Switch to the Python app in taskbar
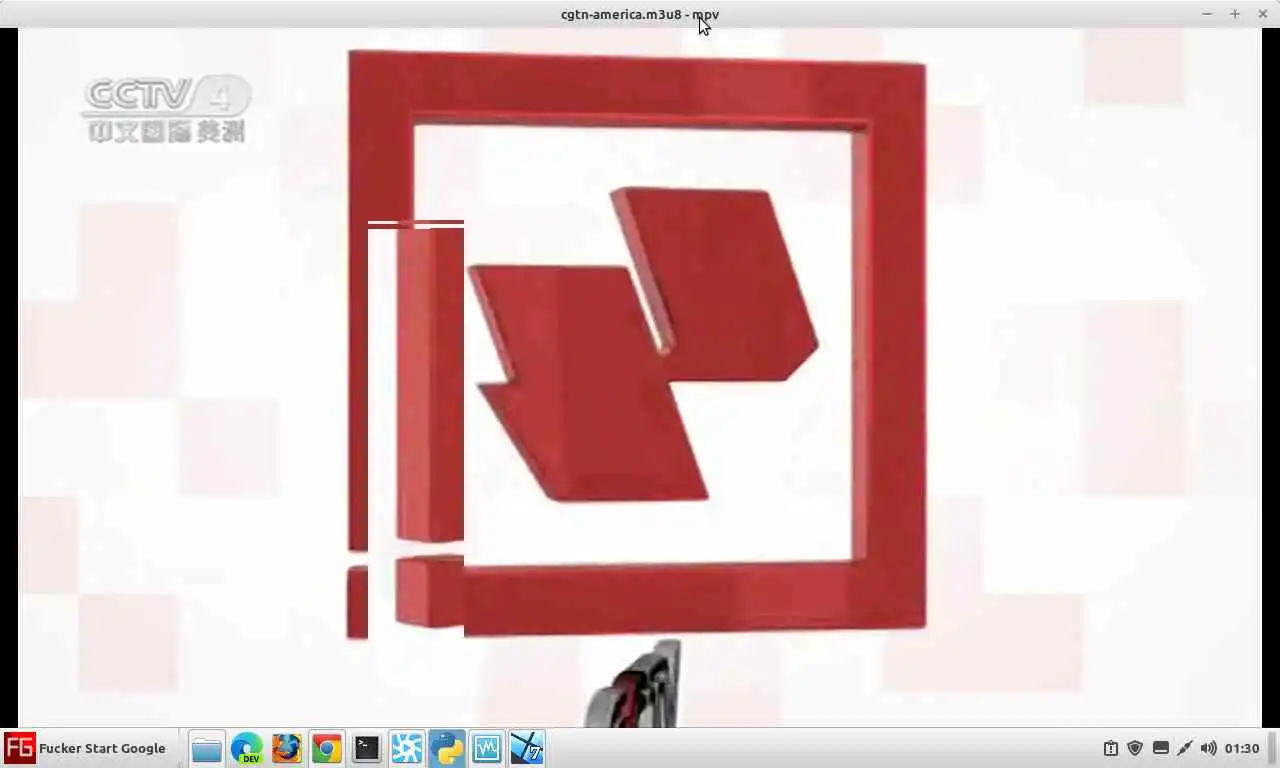1280x768 pixels. (447, 748)
